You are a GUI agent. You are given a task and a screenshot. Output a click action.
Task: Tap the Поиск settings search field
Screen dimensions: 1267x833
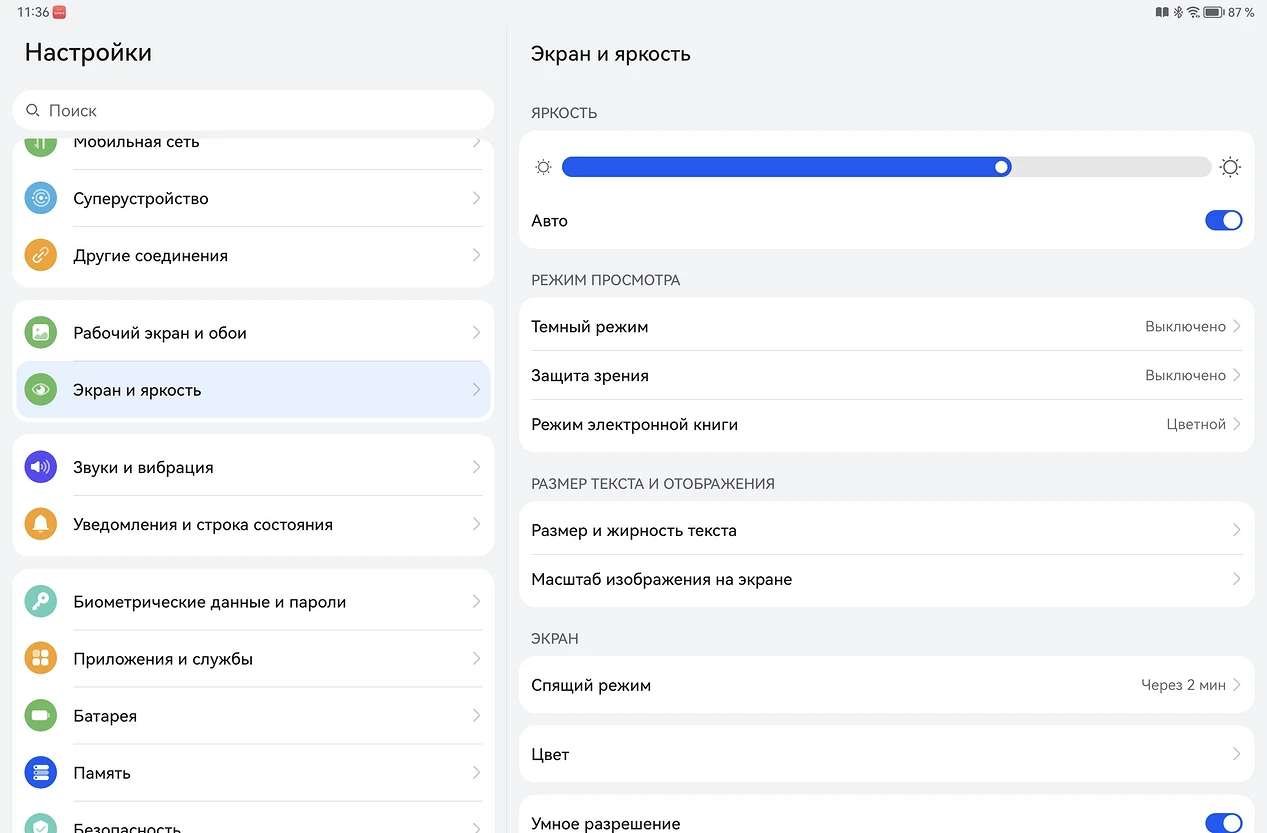pos(253,111)
